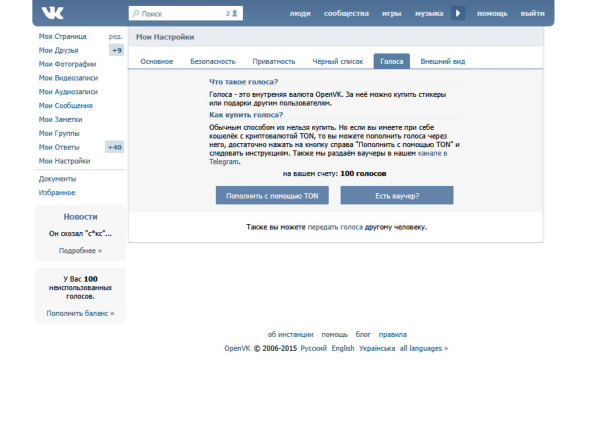Open the музыка header link

[429, 13]
